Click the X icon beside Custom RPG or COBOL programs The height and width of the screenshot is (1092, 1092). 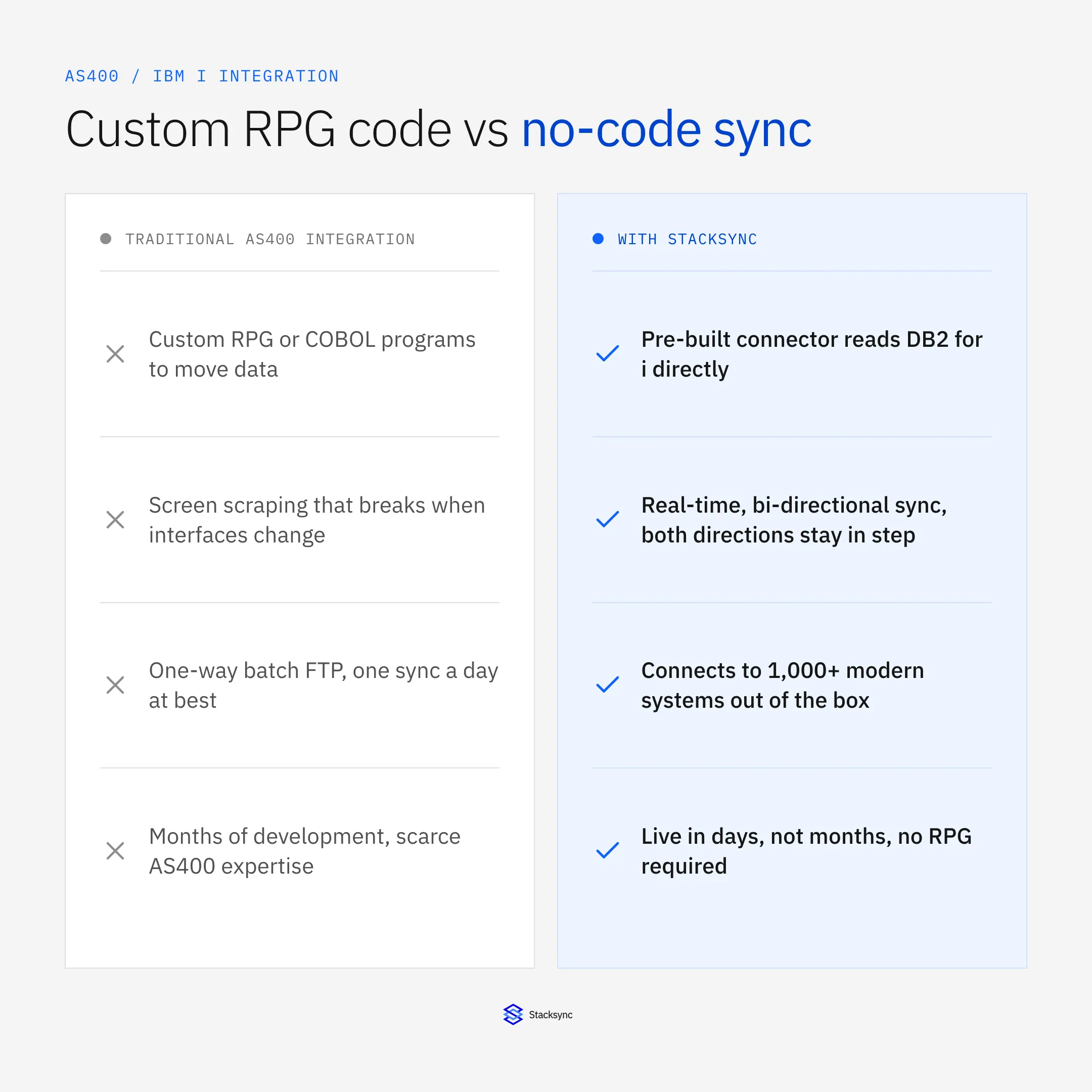pyautogui.click(x=115, y=354)
